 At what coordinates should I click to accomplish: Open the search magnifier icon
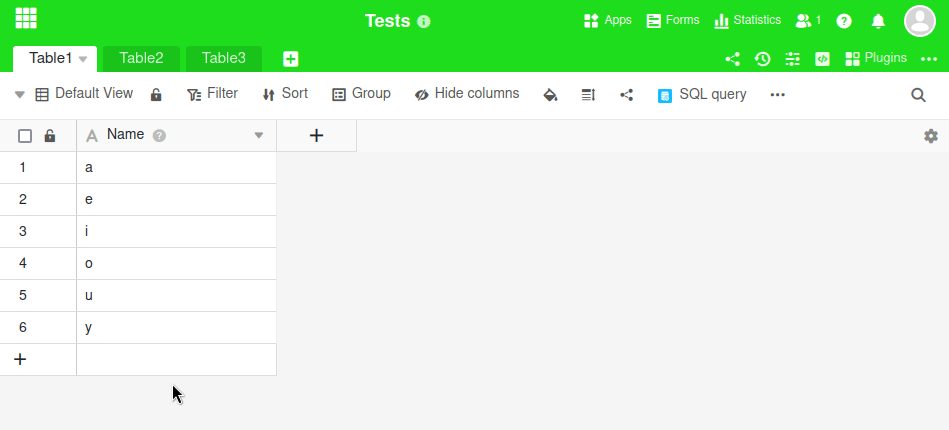tap(918, 95)
